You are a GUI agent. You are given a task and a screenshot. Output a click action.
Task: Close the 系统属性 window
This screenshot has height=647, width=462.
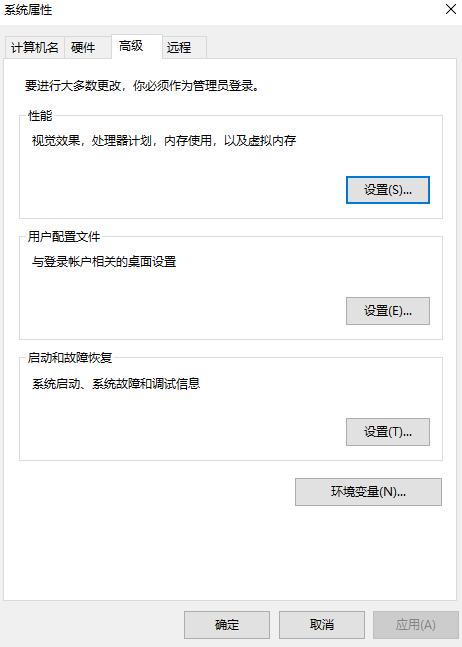click(451, 9)
